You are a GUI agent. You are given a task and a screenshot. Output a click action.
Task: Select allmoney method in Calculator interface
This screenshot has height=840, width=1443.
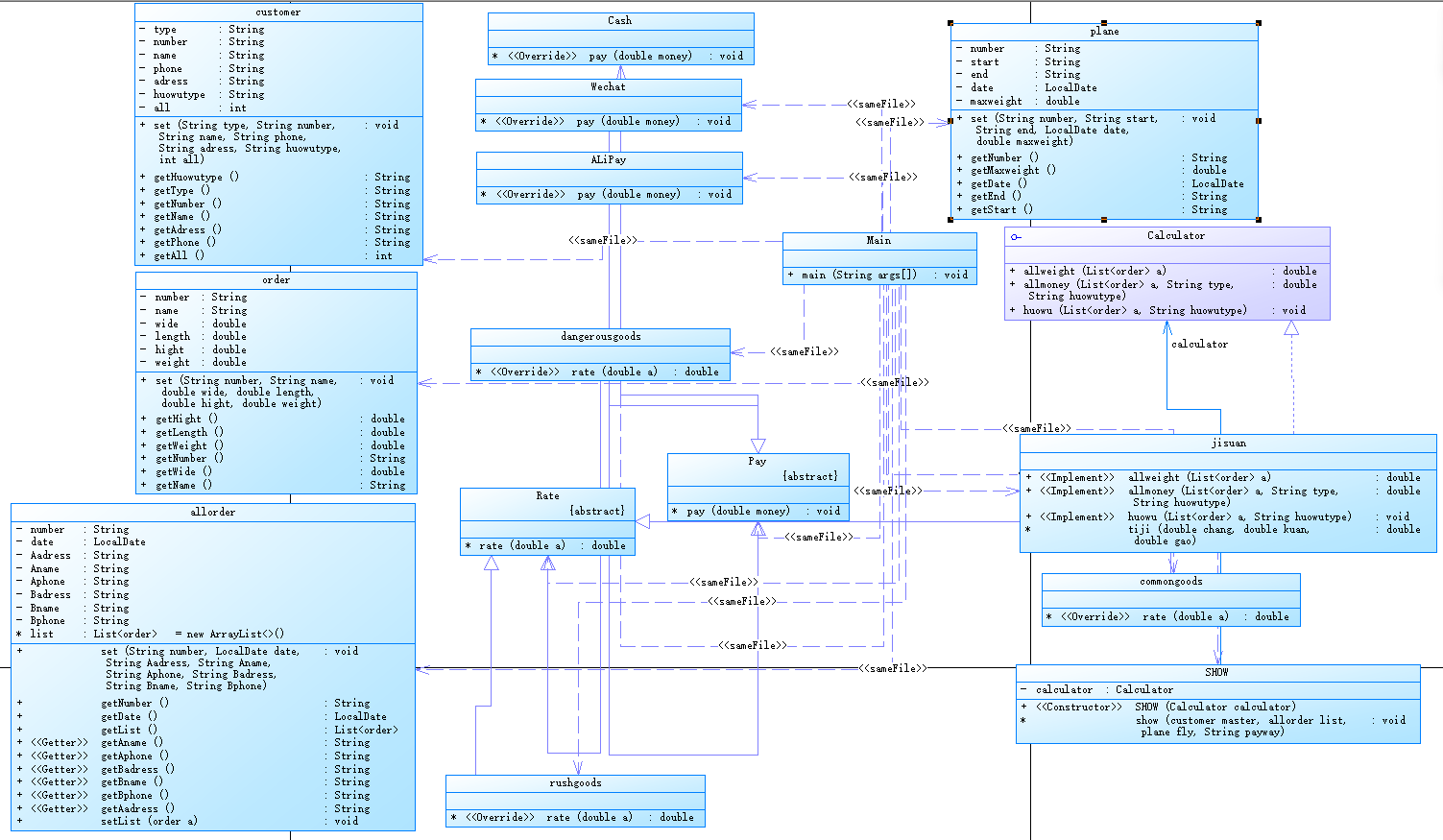tap(1164, 290)
